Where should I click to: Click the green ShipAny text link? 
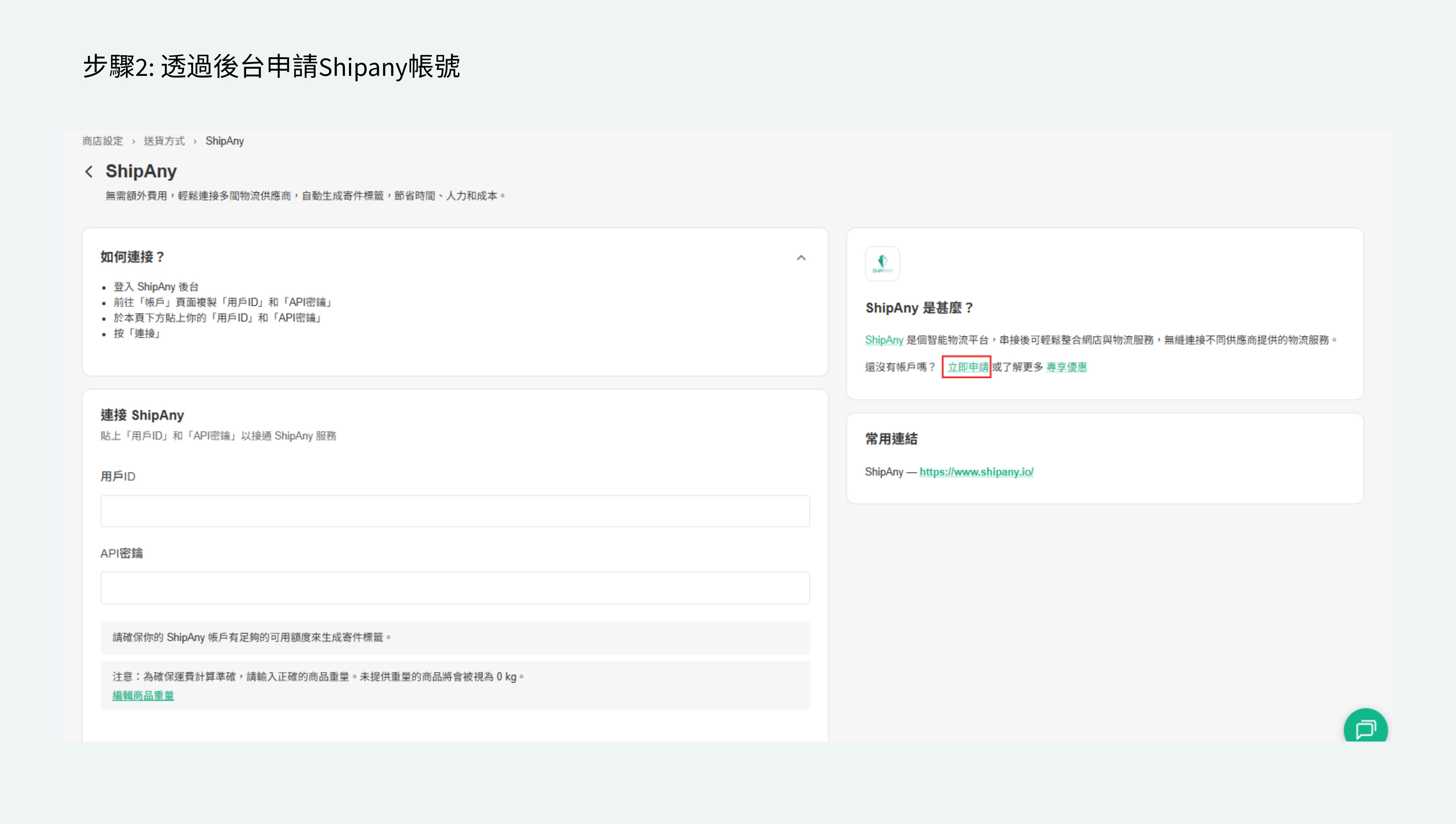(884, 339)
